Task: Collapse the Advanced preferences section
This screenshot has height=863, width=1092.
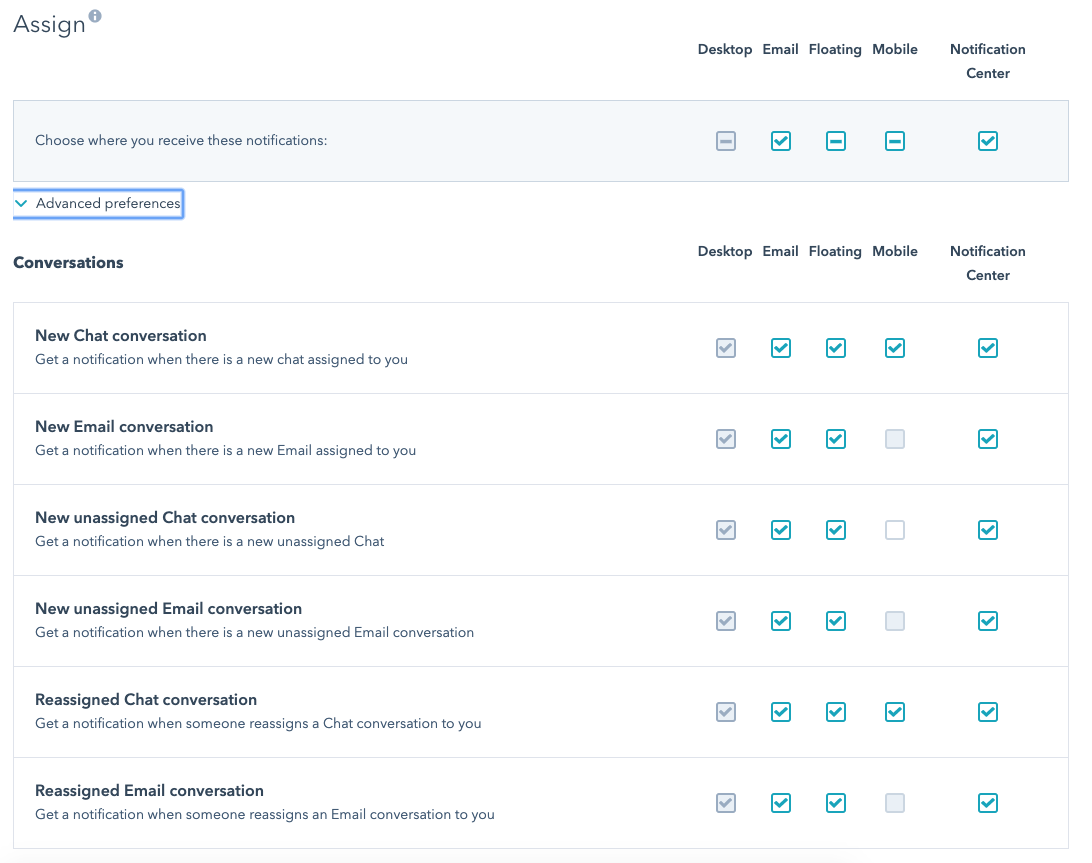Action: point(107,203)
